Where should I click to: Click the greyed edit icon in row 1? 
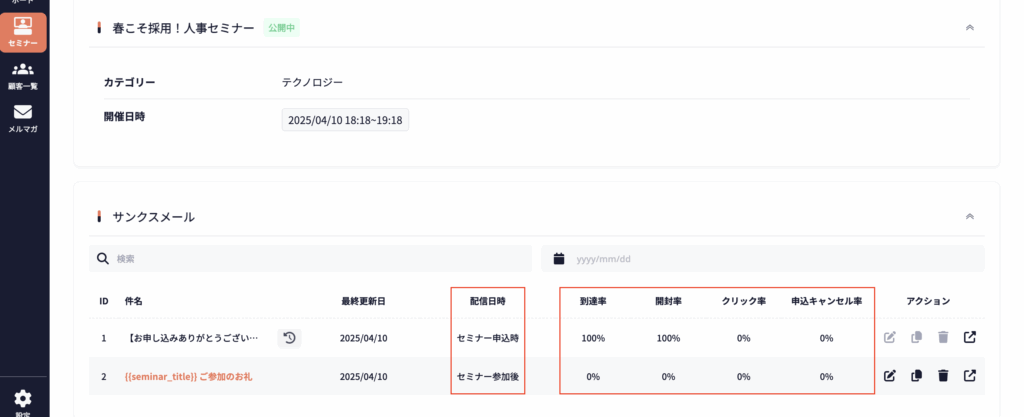pos(890,338)
